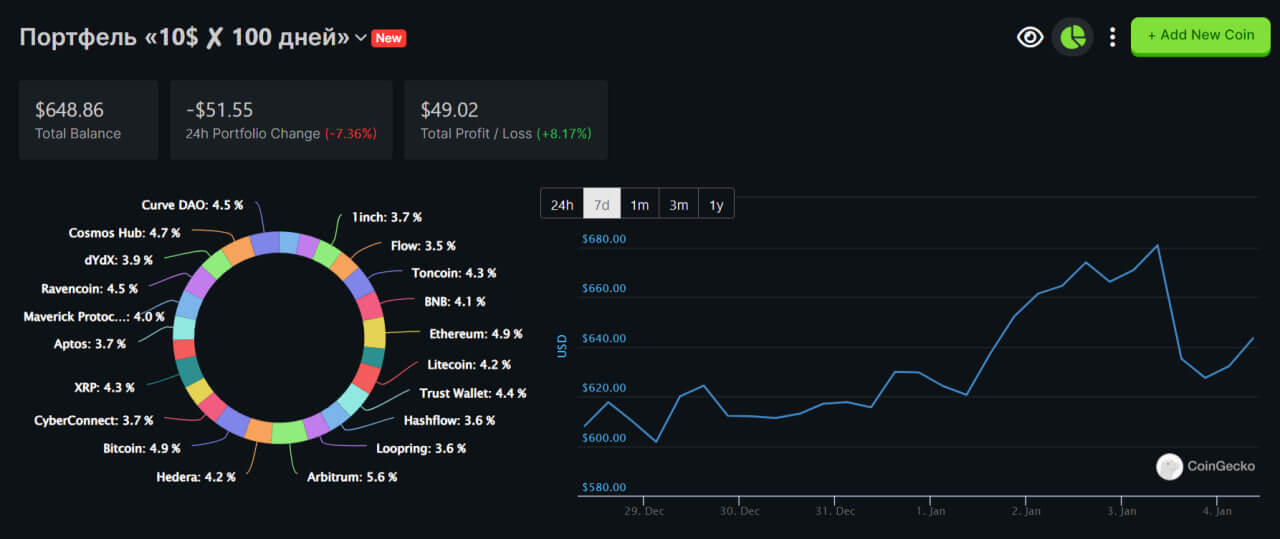This screenshot has height=539, width=1280.
Task: Click the Hashflow 3.6 % label
Action: (x=449, y=420)
